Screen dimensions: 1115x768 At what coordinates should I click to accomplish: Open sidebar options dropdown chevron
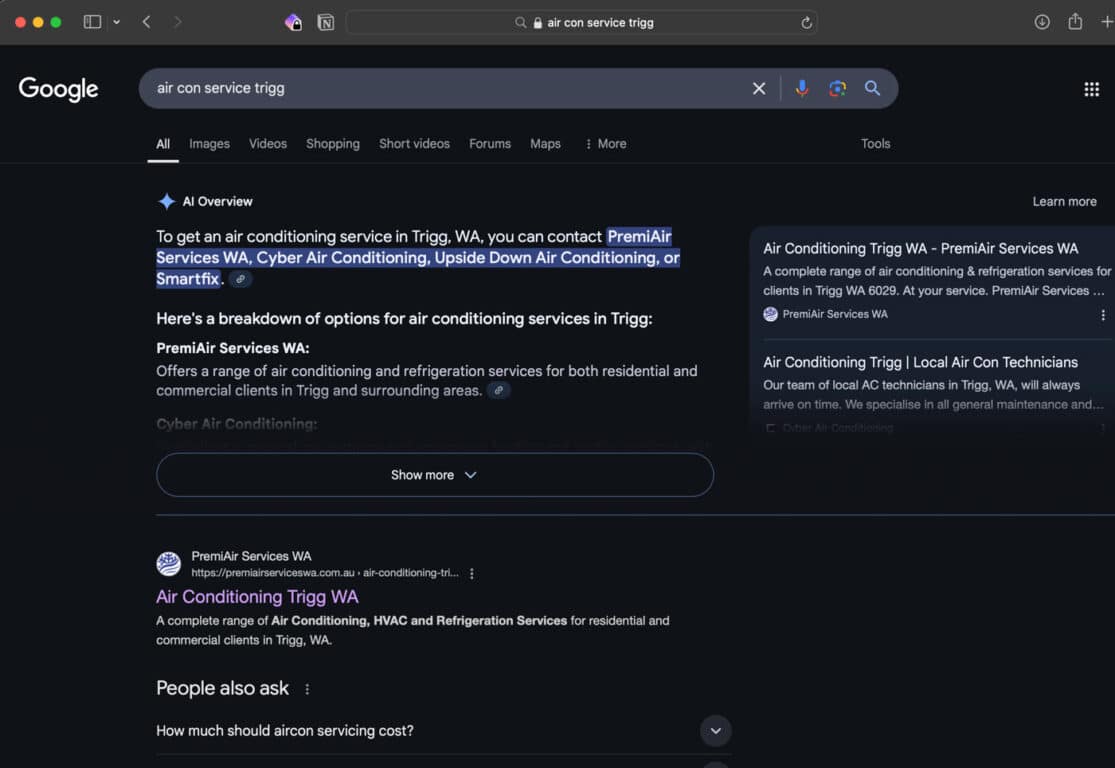[x=117, y=22]
